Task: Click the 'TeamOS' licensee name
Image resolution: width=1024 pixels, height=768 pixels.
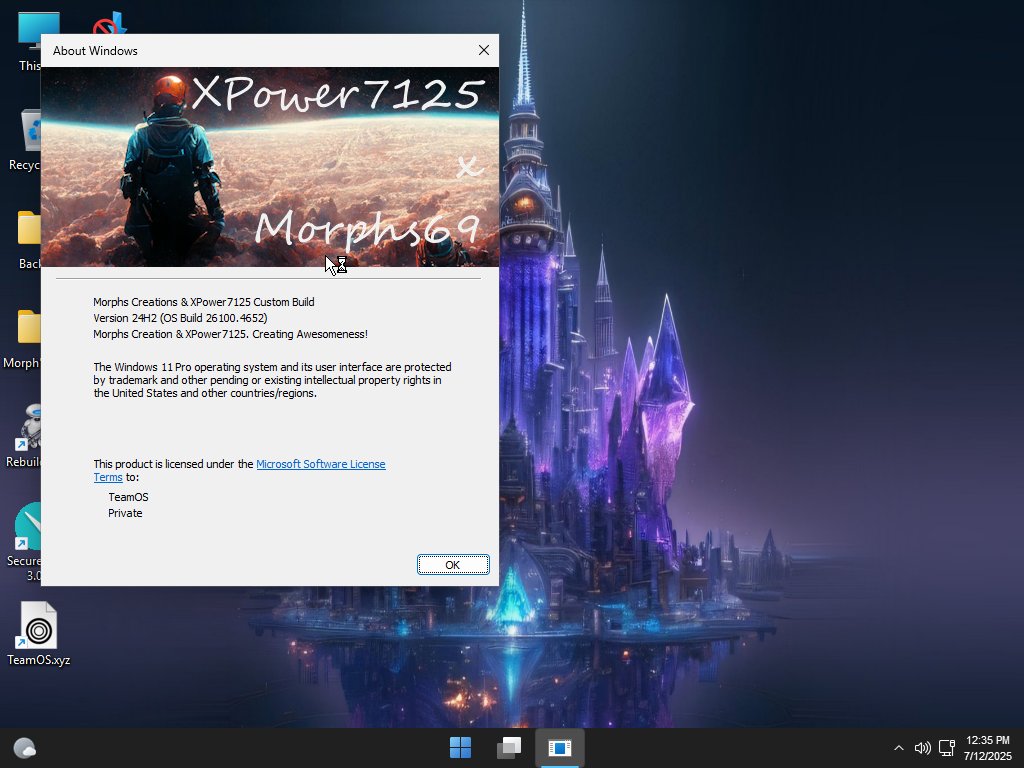Action: coord(128,497)
